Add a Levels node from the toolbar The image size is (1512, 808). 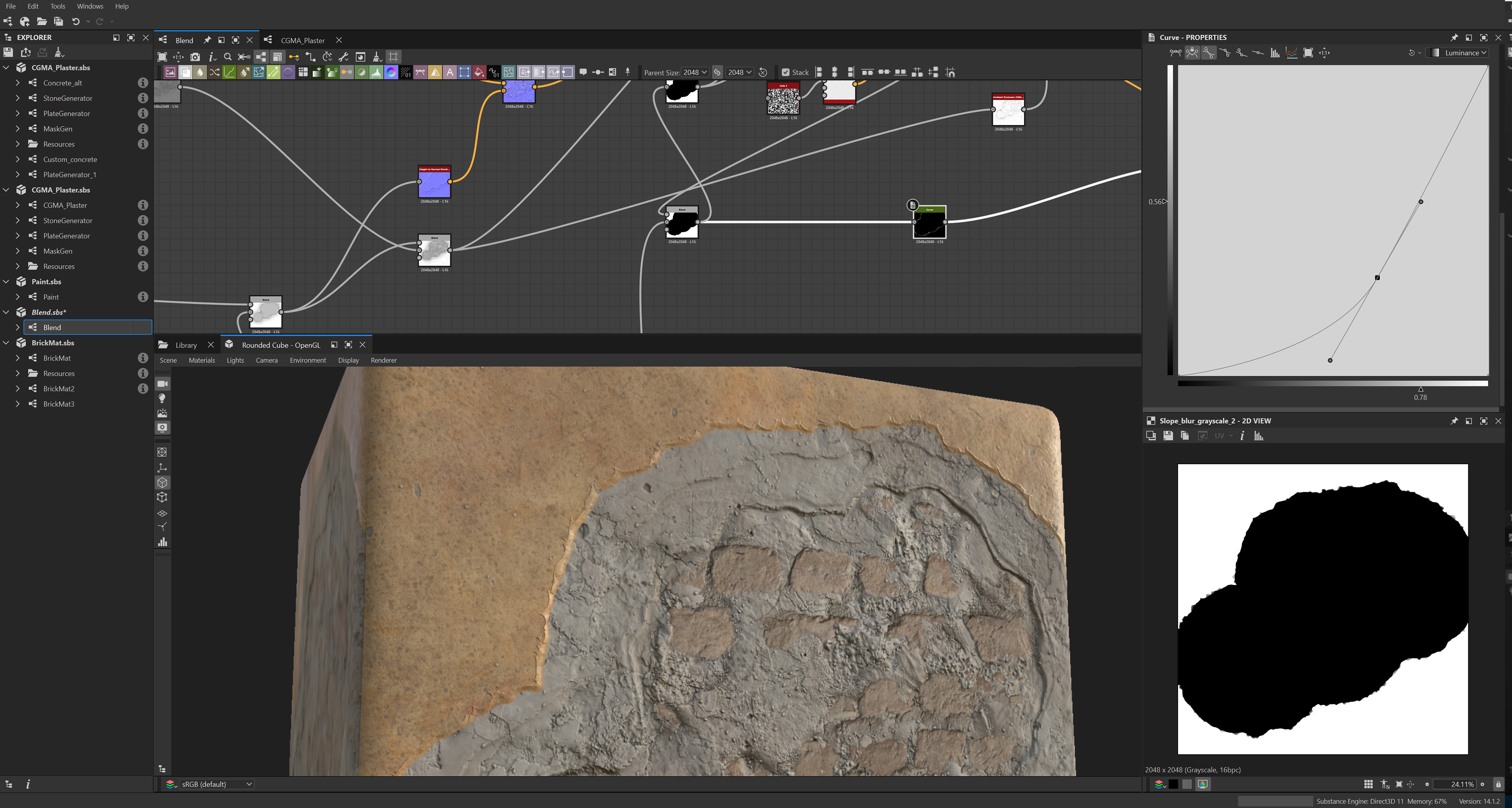pos(376,72)
